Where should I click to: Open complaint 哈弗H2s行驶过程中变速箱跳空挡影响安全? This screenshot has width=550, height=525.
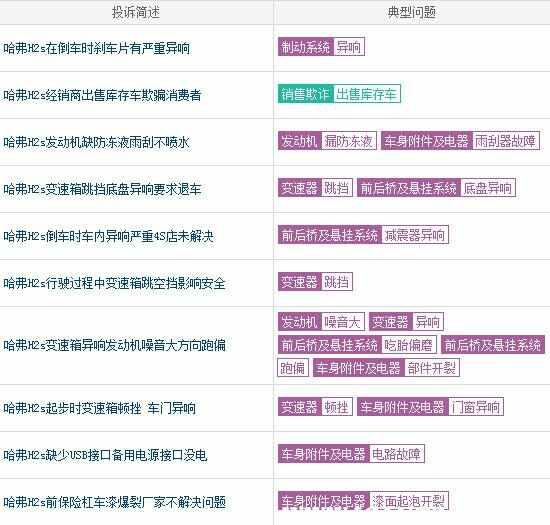pyautogui.click(x=114, y=283)
